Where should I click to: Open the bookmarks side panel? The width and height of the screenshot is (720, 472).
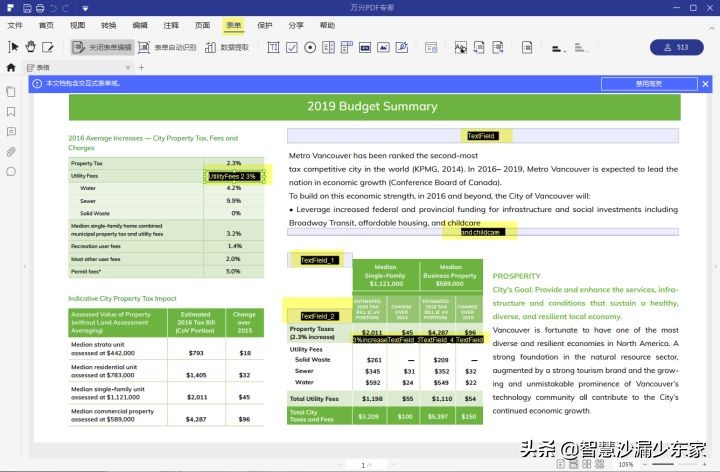(x=11, y=112)
